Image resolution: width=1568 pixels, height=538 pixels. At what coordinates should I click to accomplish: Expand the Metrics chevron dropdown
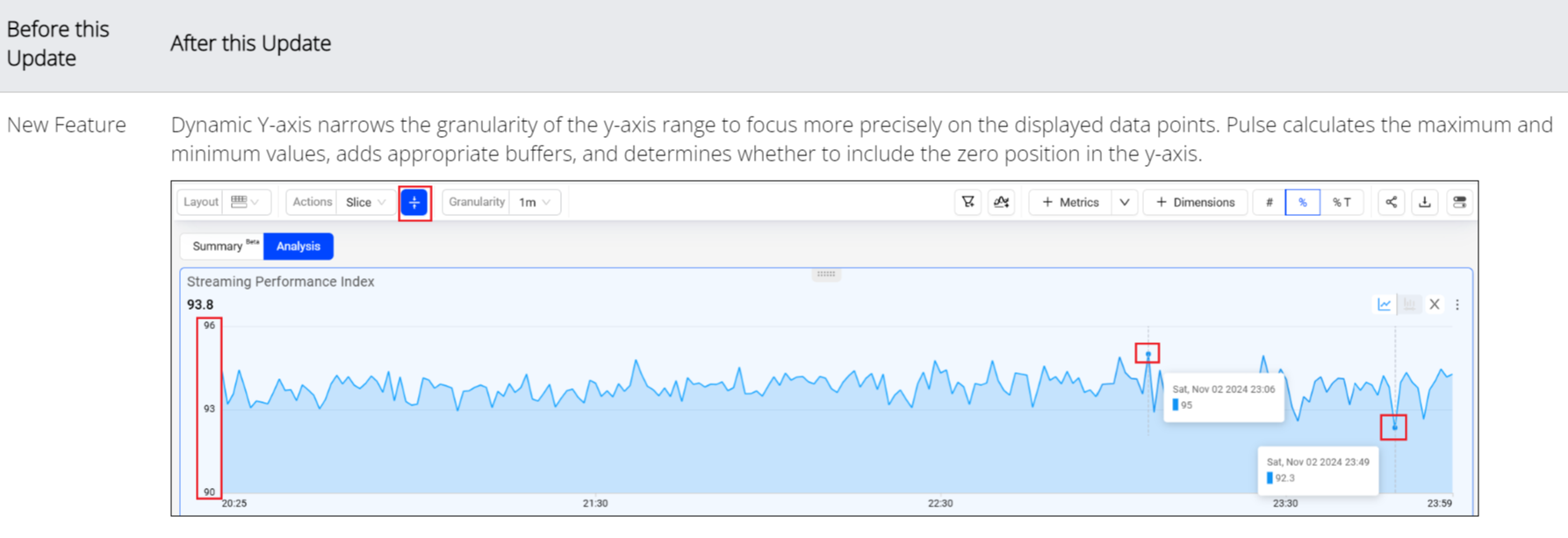pyautogui.click(x=1125, y=202)
